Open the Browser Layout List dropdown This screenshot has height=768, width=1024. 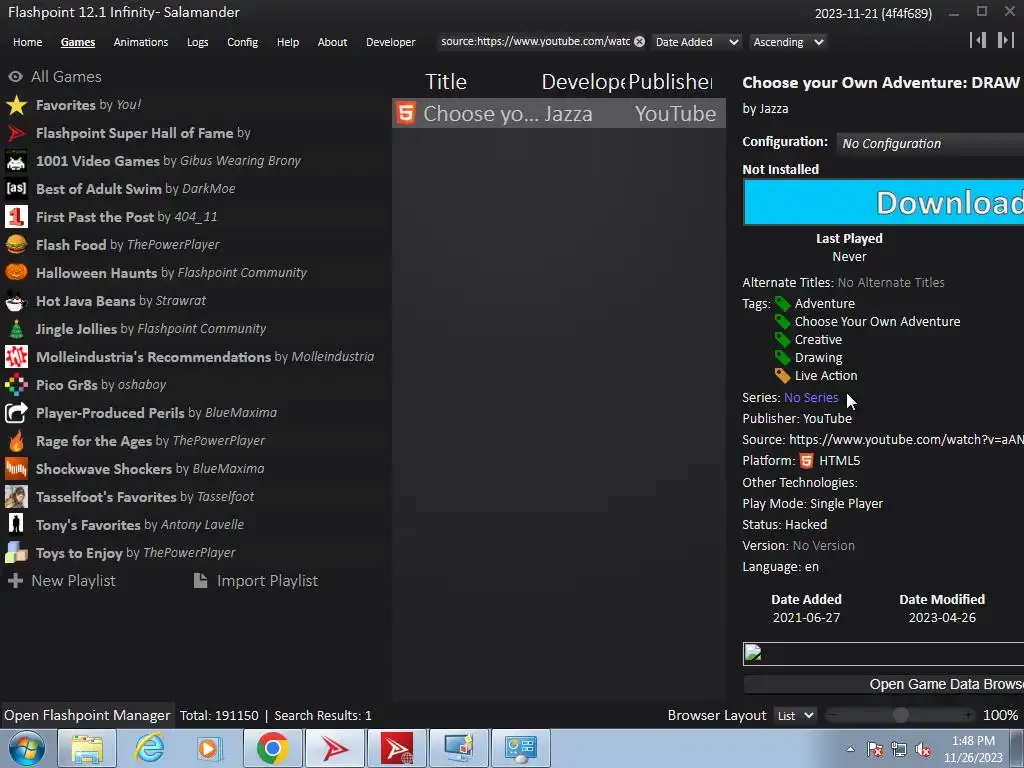click(x=795, y=716)
